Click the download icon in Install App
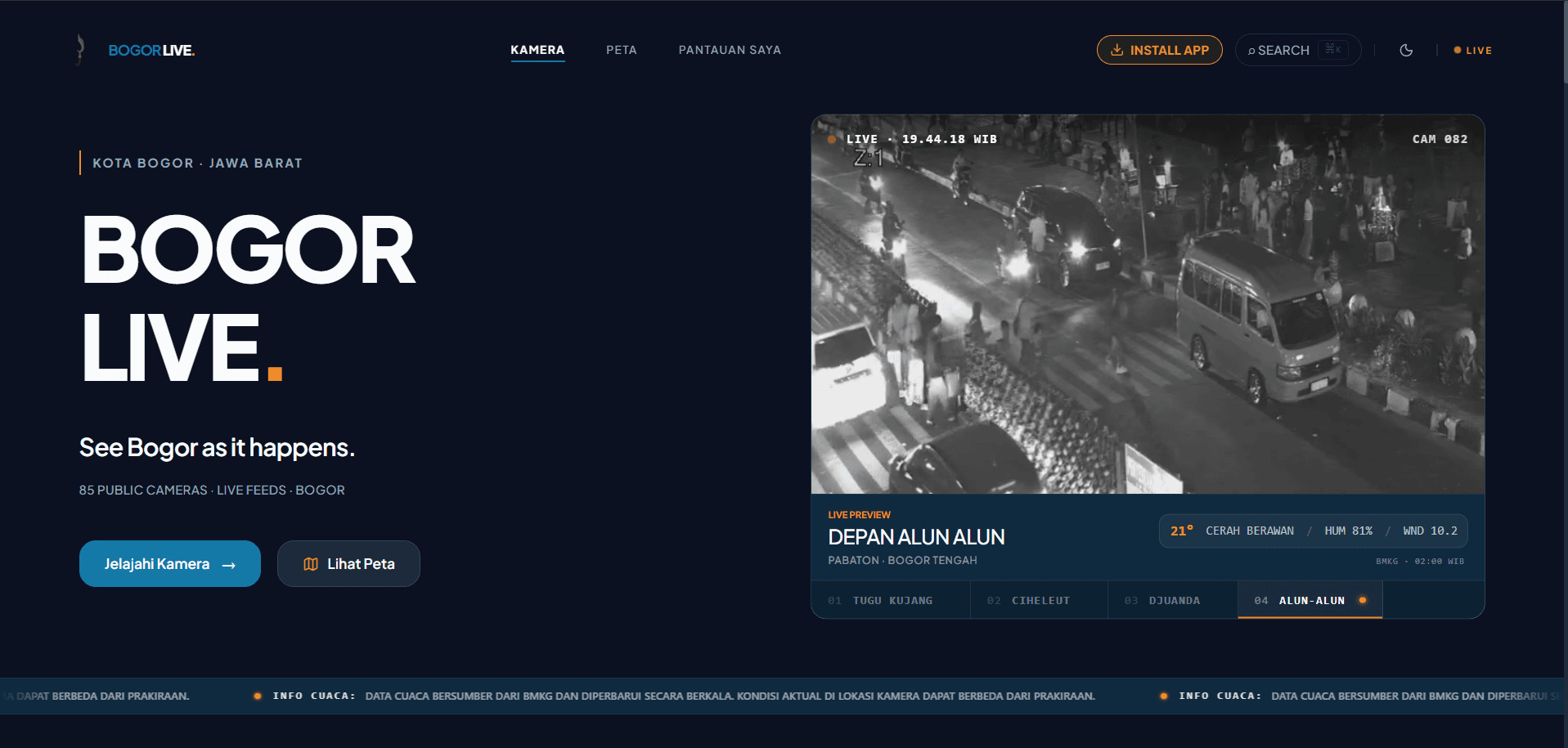 (x=1116, y=50)
